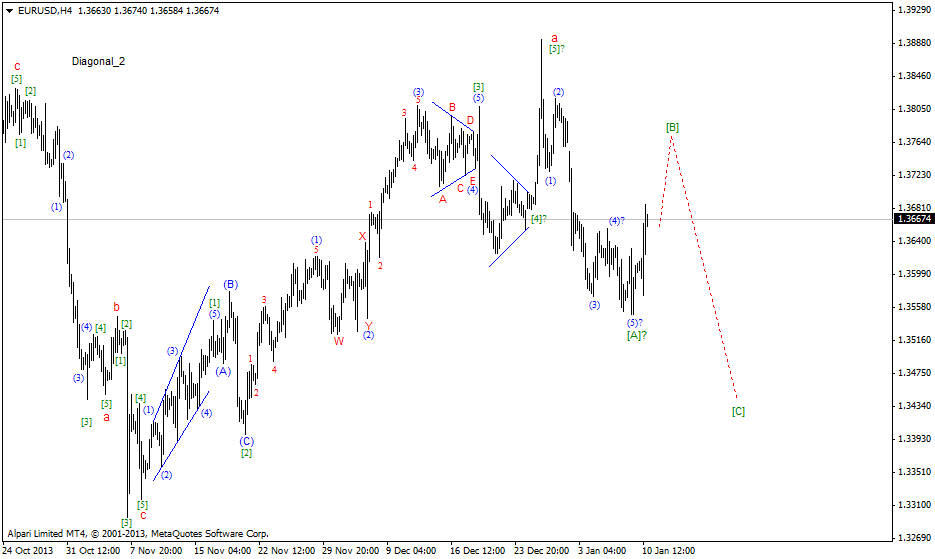The height and width of the screenshot is (559, 935).
Task: Select the red lowercase b wave label
Action: 116,308
